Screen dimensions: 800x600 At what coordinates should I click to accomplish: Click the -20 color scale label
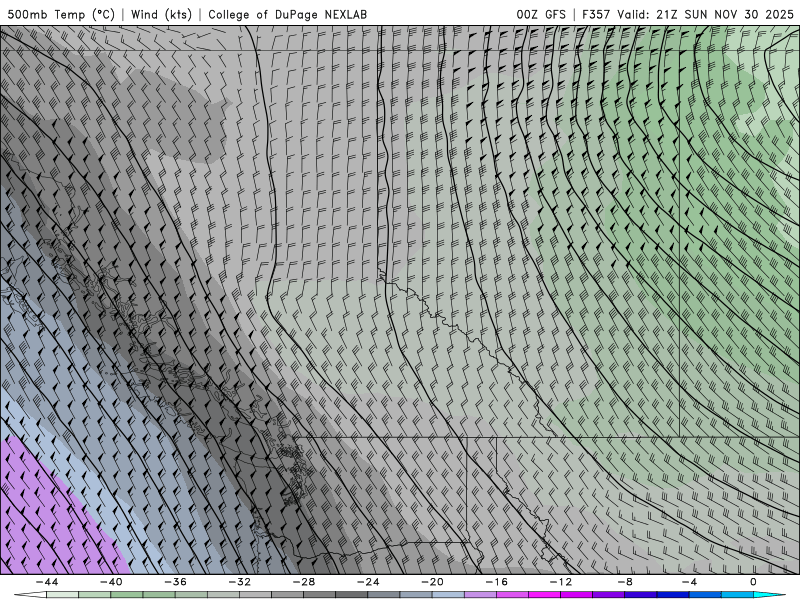[x=432, y=582]
